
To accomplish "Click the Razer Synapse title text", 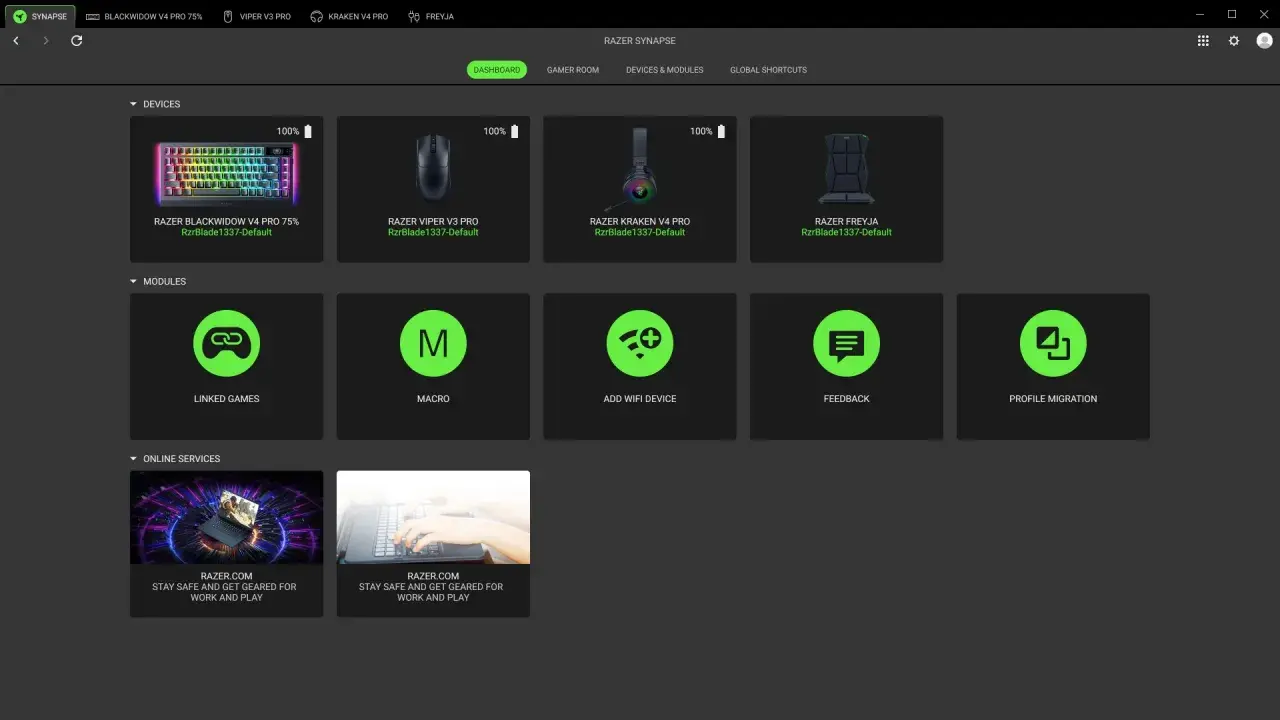I will [640, 41].
